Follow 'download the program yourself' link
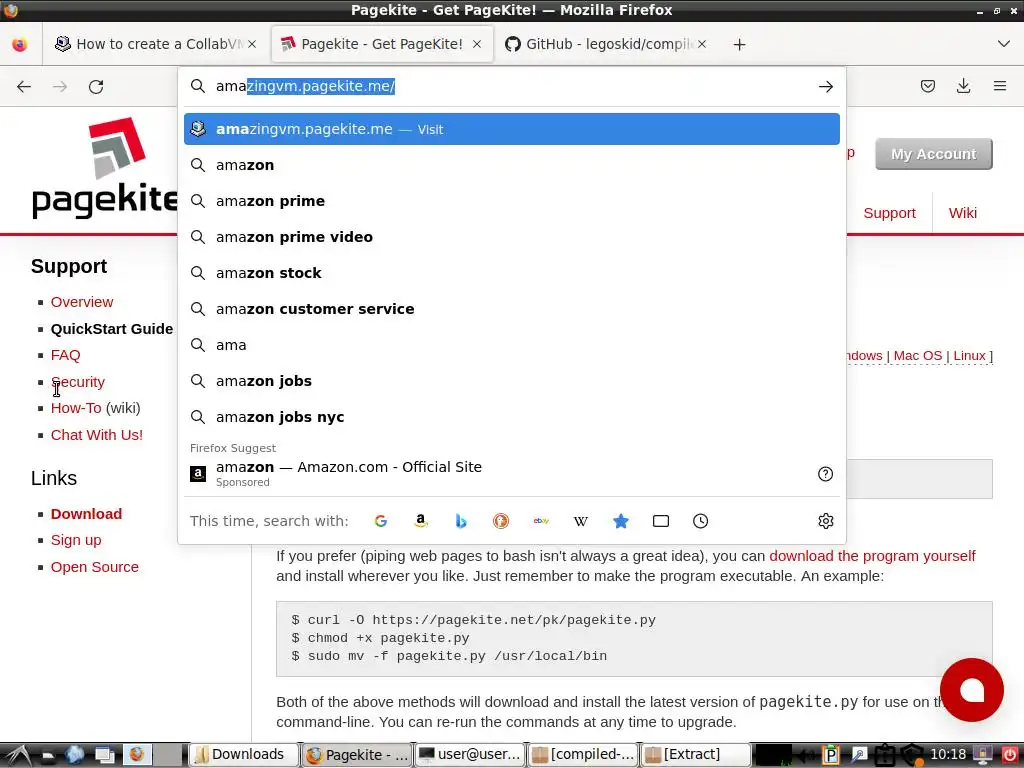1024x768 pixels. click(x=872, y=556)
